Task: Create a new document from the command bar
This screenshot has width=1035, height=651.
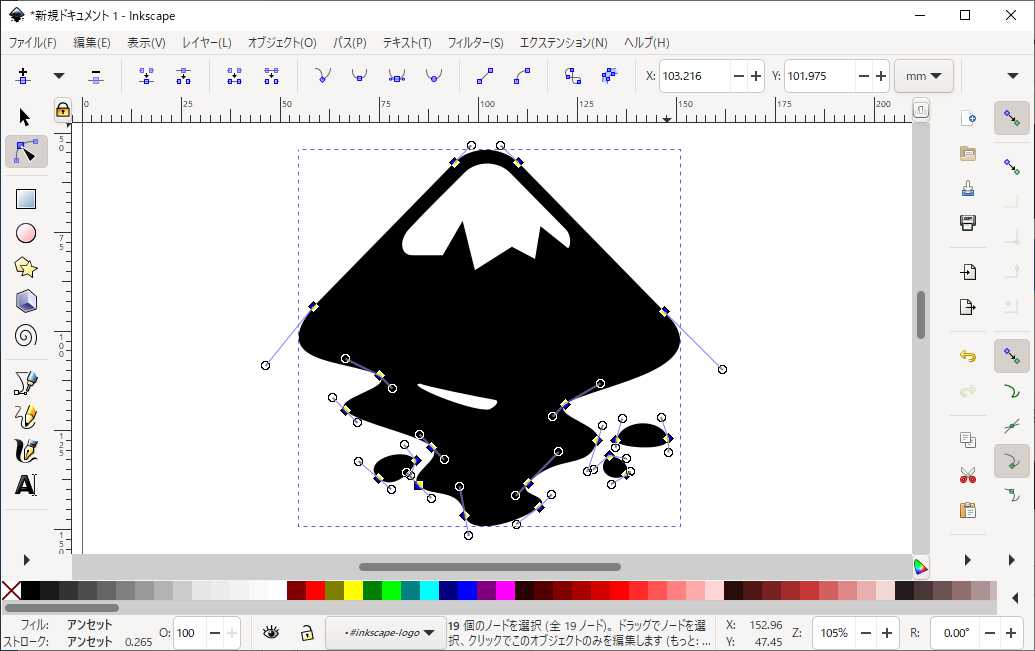Action: coord(968,119)
